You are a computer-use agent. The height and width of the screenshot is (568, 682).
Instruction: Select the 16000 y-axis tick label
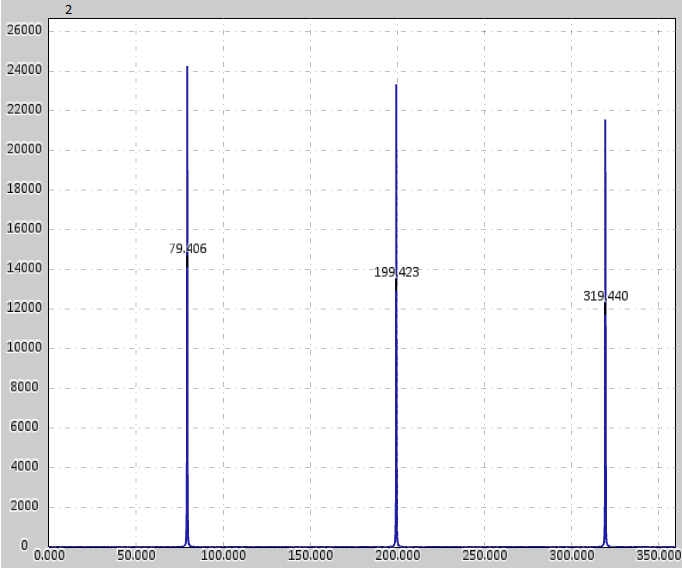coord(24,229)
